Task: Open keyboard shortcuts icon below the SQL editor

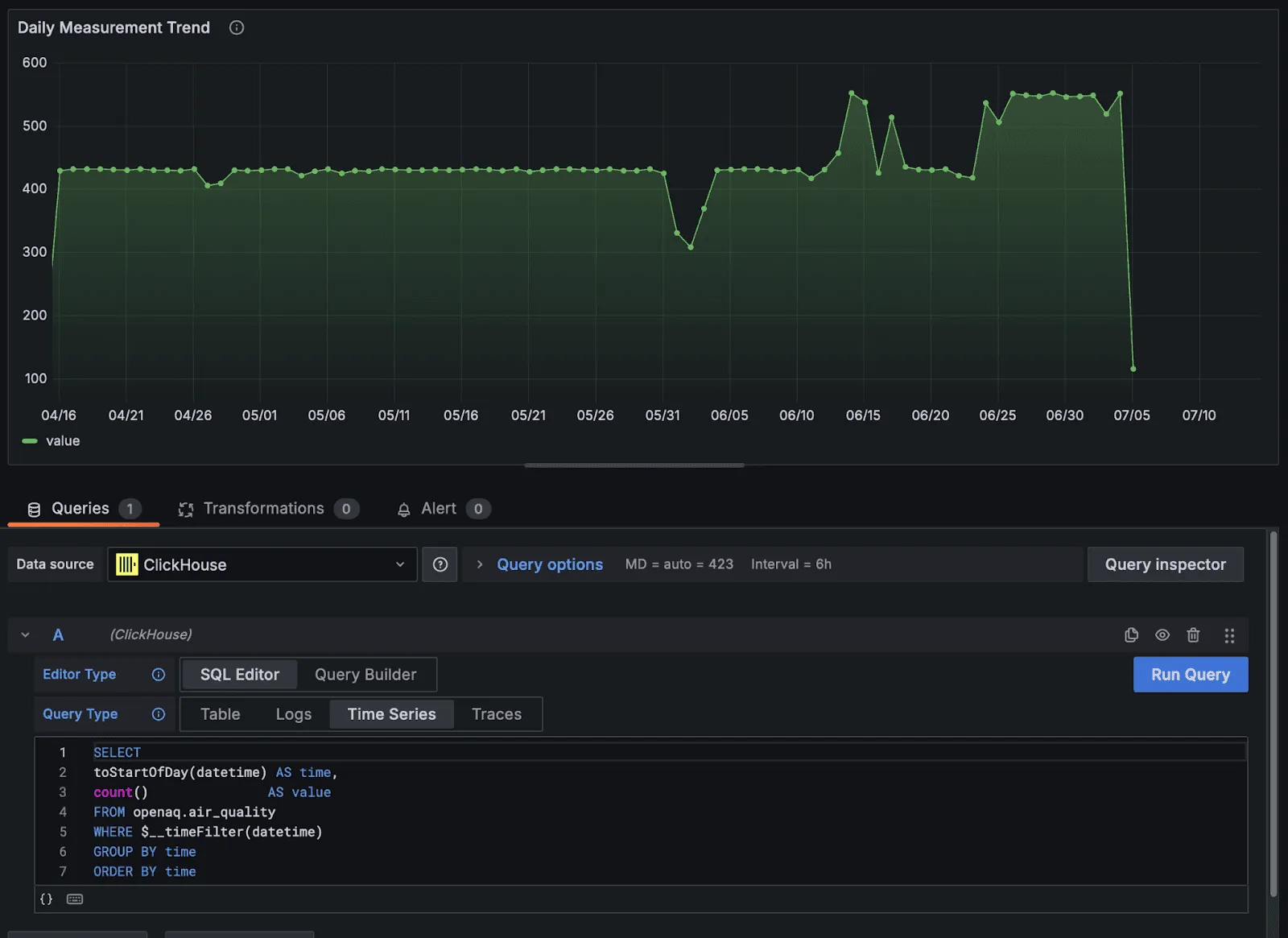Action: tap(75, 899)
